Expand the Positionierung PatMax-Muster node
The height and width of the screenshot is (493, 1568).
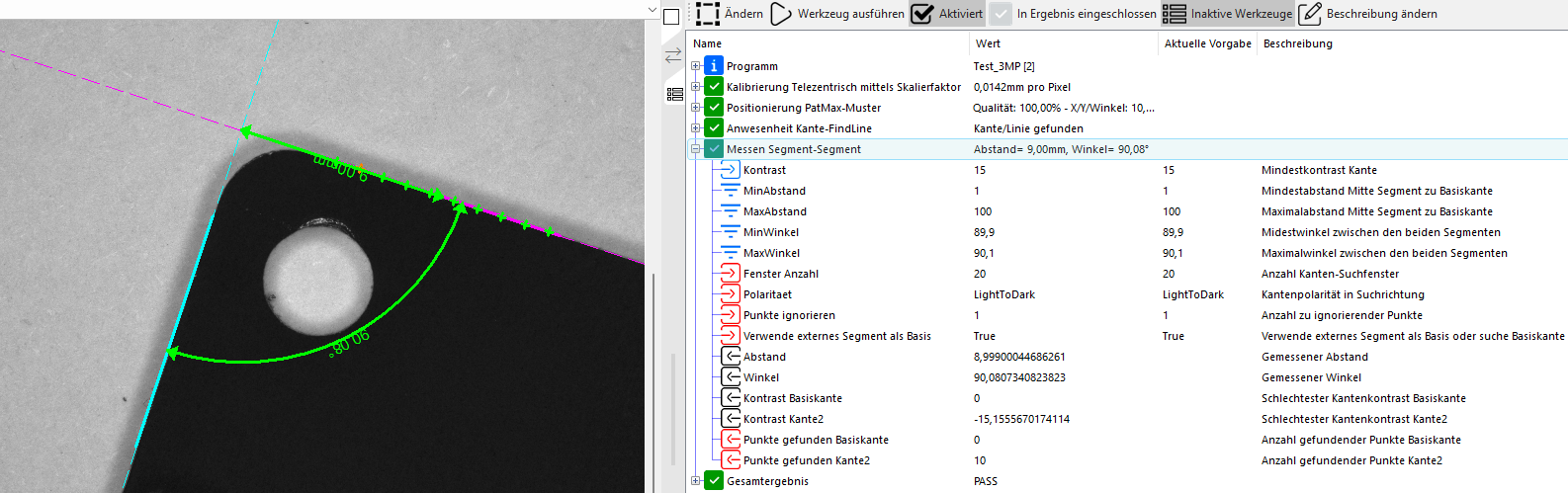[x=696, y=108]
